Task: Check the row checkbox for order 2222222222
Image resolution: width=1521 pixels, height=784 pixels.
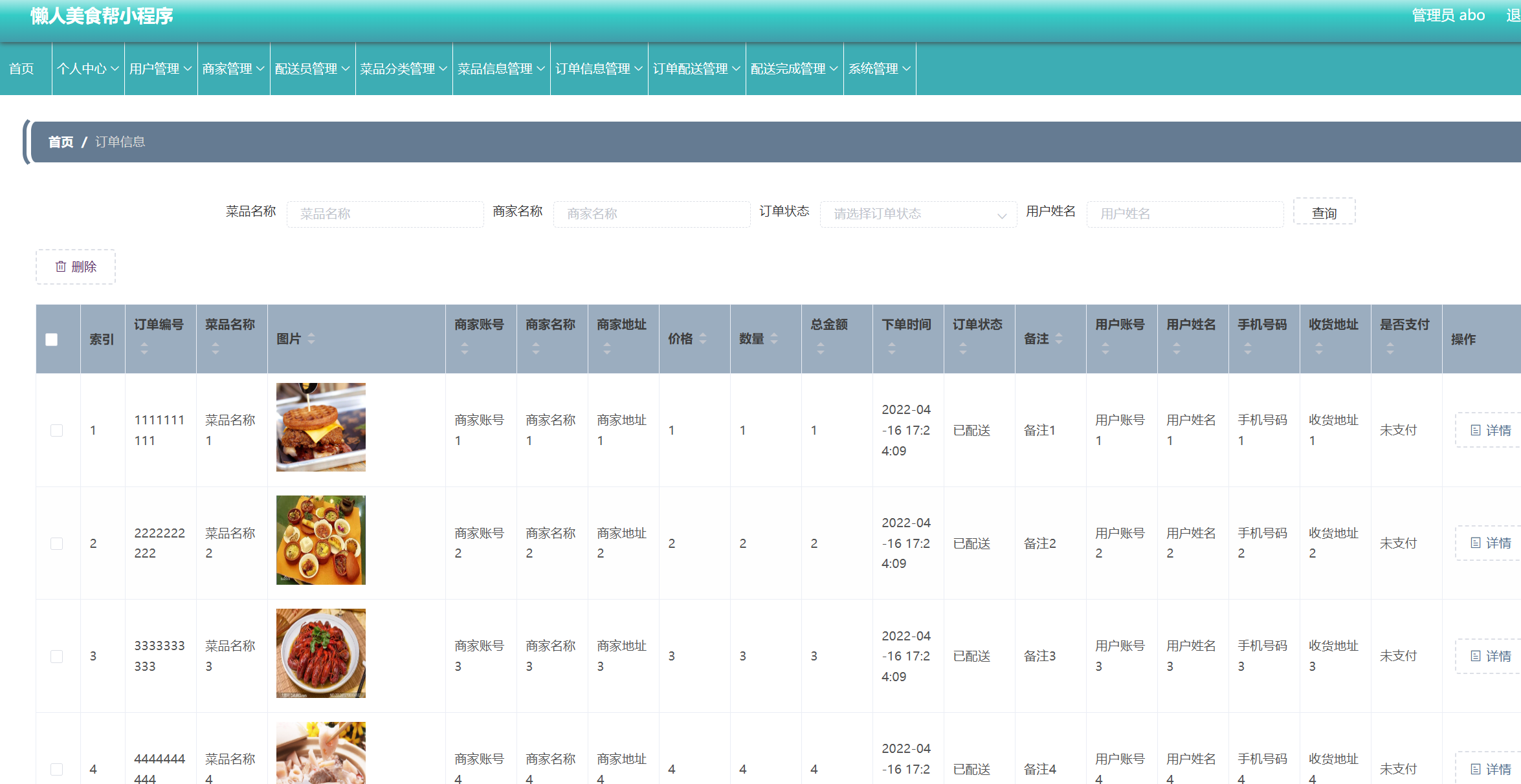Action: click(56, 543)
